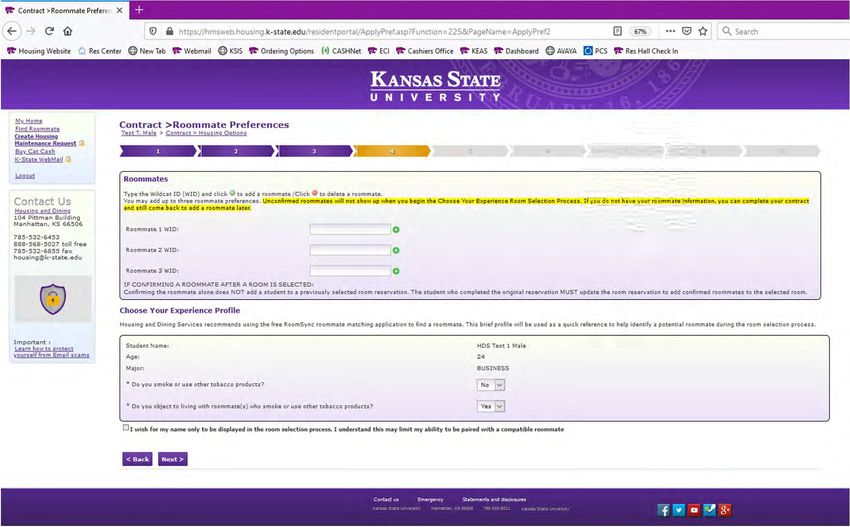Open footer Contact us link
The height and width of the screenshot is (527, 850).
(386, 499)
